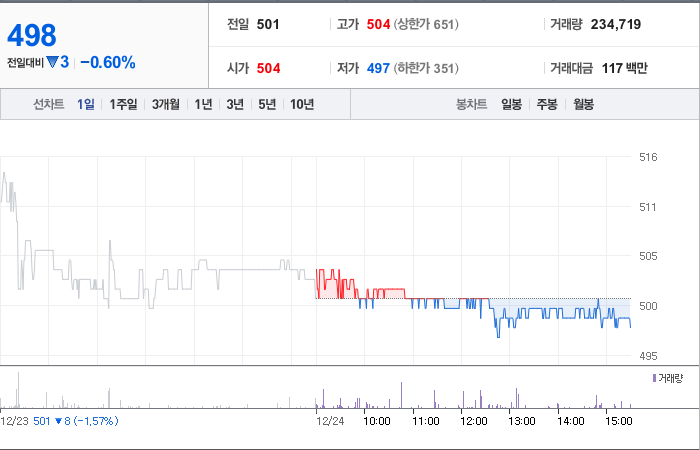The width and height of the screenshot is (700, 450).
Task: Click the 13:00 time axis label
Action: [522, 421]
